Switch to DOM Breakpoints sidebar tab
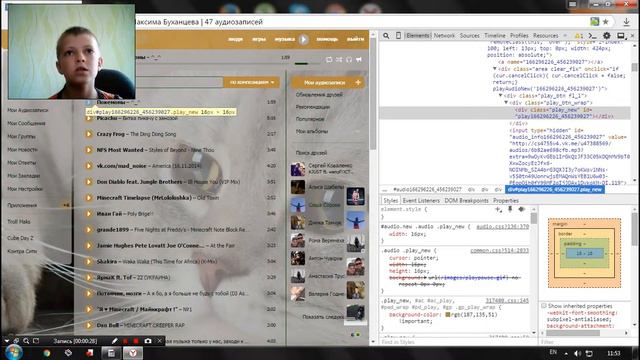The width and height of the screenshot is (640, 360). [467, 201]
